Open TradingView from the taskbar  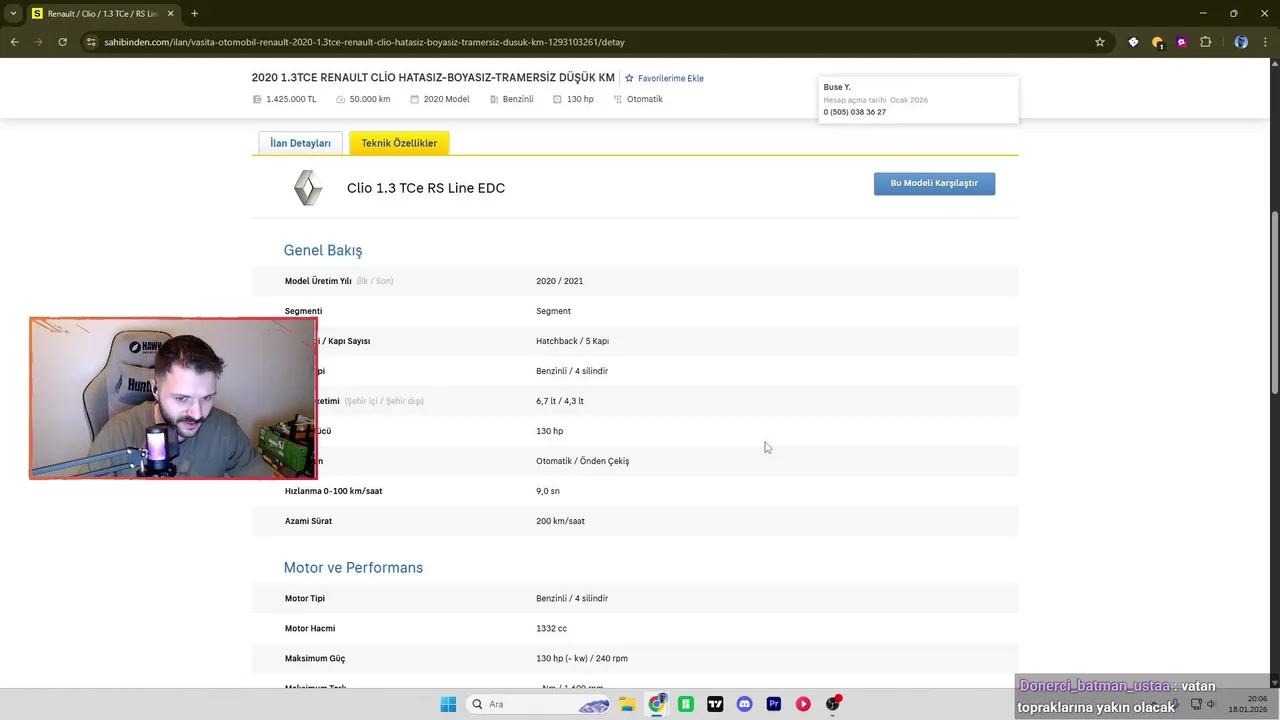[715, 704]
